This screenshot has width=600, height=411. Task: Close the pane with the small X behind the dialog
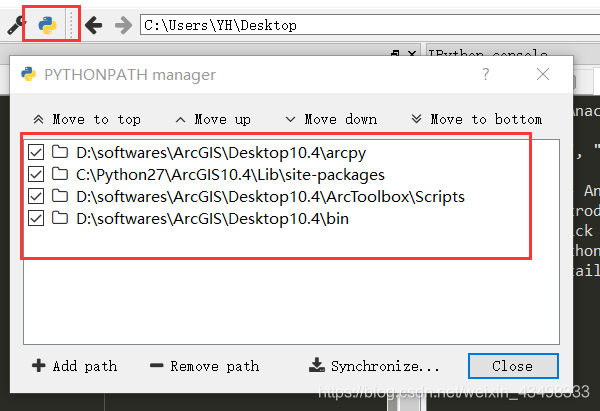click(412, 53)
